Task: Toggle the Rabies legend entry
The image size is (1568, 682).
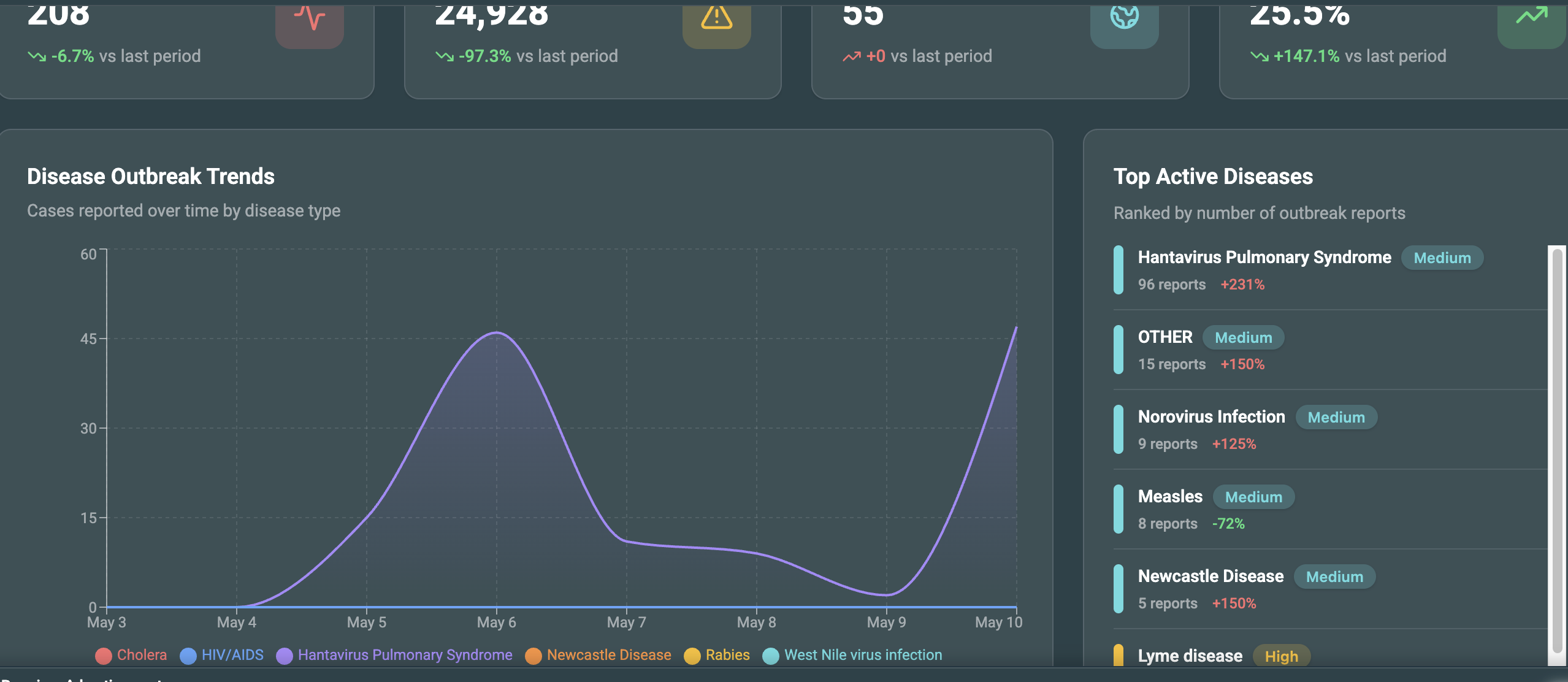Action: coord(716,655)
